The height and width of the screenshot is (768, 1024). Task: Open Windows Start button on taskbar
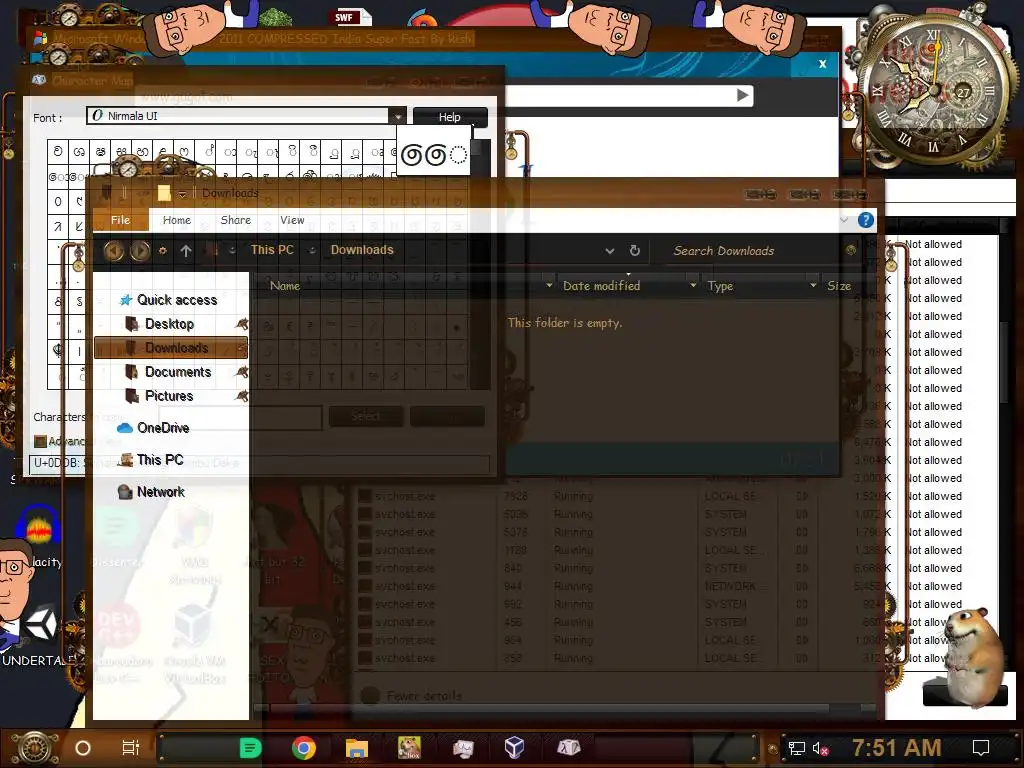coord(35,748)
